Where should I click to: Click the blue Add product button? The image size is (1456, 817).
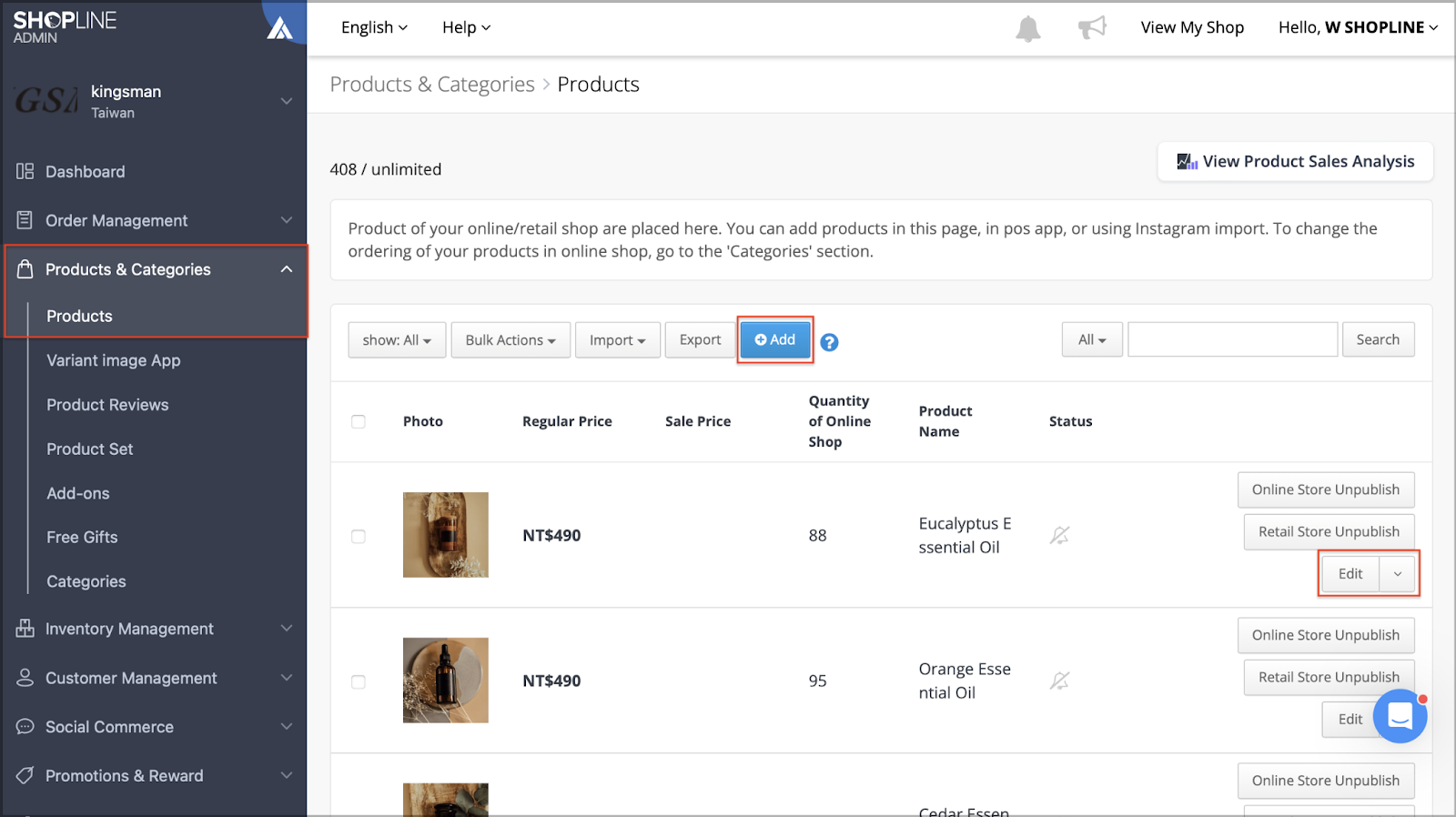(x=775, y=339)
